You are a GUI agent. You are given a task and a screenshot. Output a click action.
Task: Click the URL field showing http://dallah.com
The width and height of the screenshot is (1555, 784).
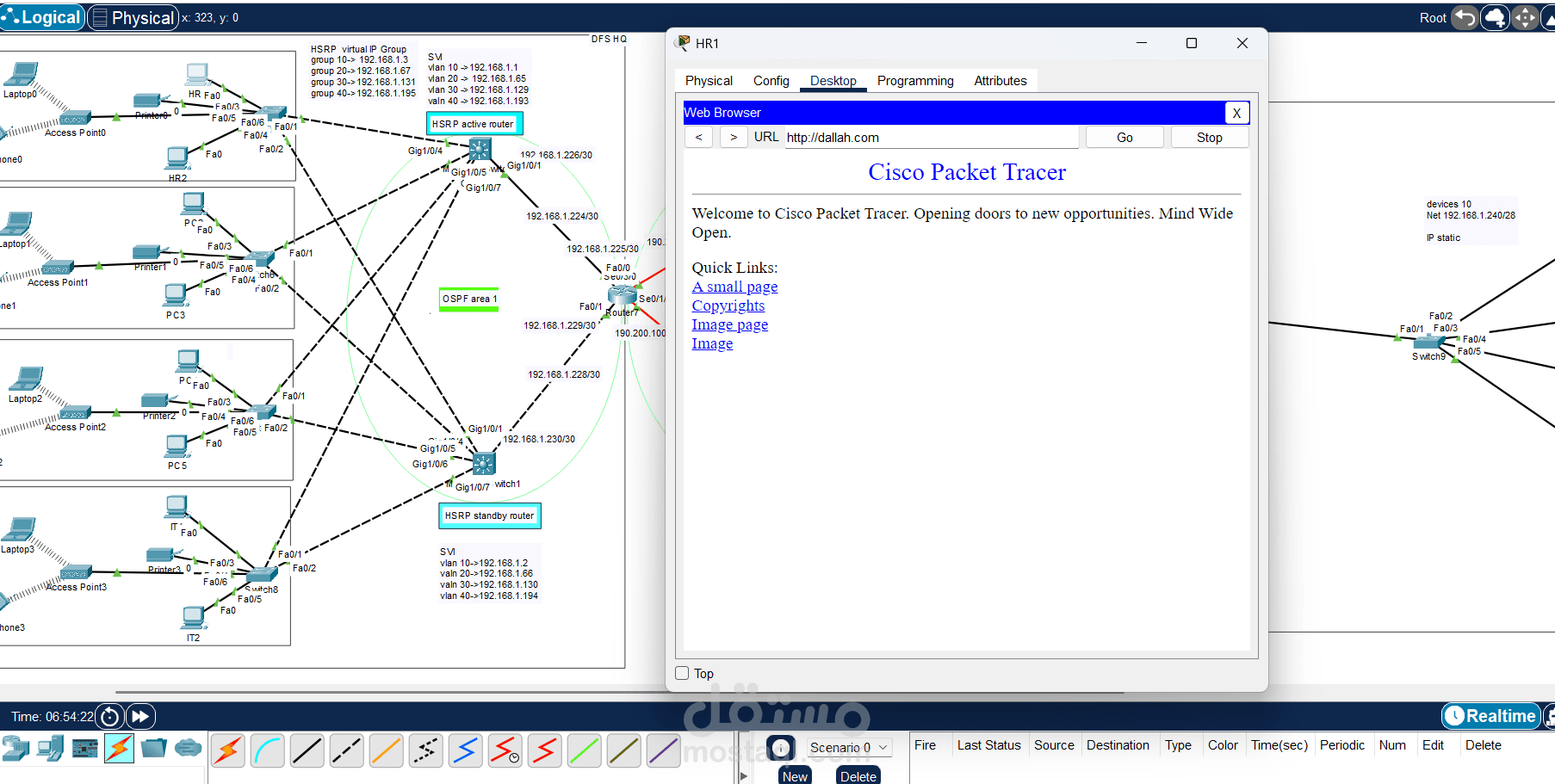(x=931, y=138)
